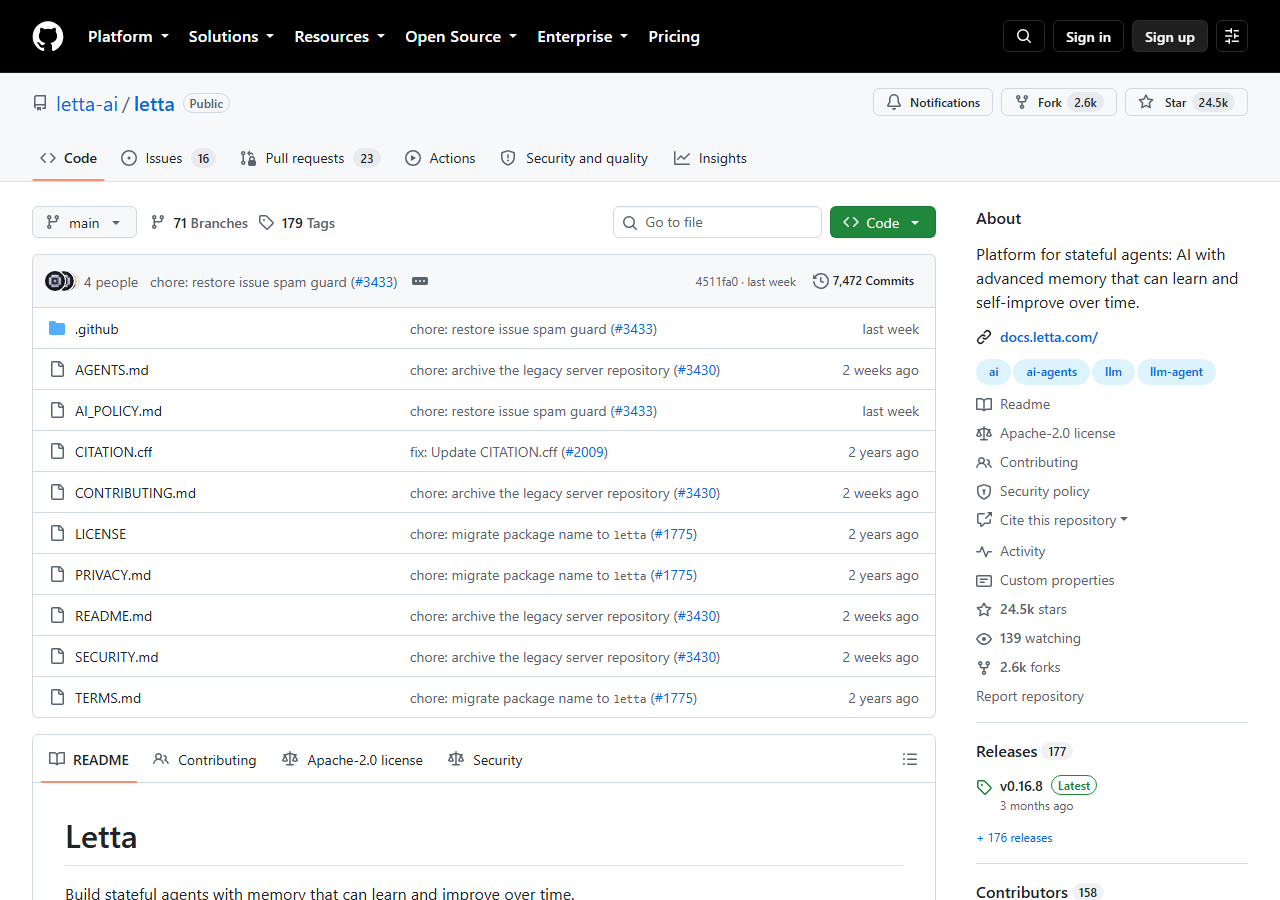This screenshot has height=900, width=1280.
Task: Click the file icon beside TERMS.md
Action: coord(57,698)
